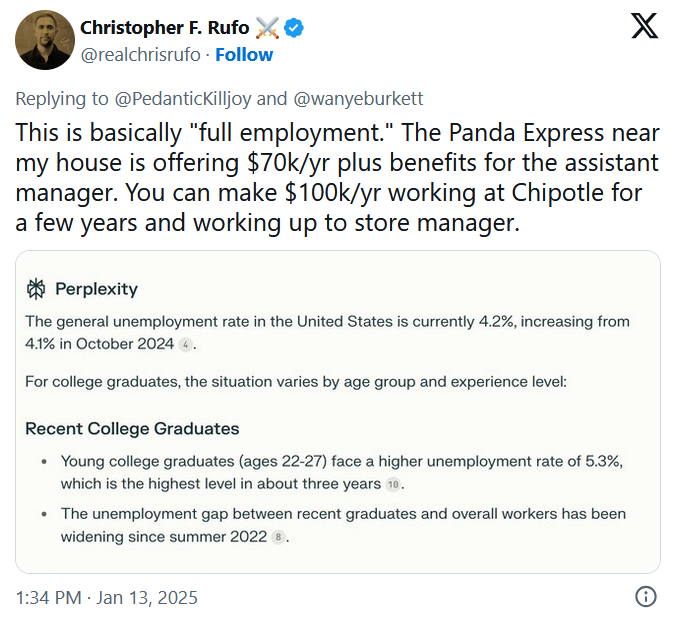Visit the @wanyeburkett mention
This screenshot has height=617, width=676.
pyautogui.click(x=358, y=99)
